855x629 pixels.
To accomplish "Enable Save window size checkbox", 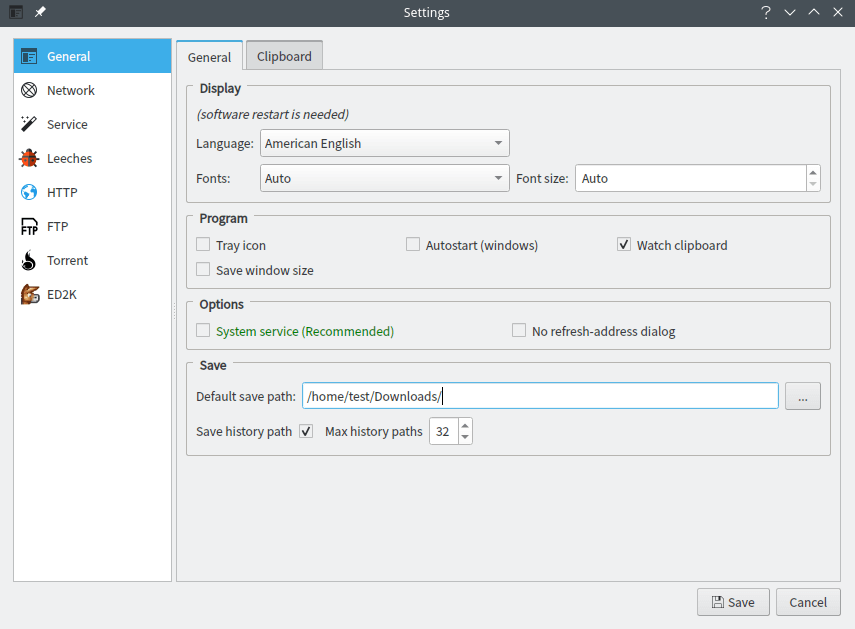I will (203, 269).
